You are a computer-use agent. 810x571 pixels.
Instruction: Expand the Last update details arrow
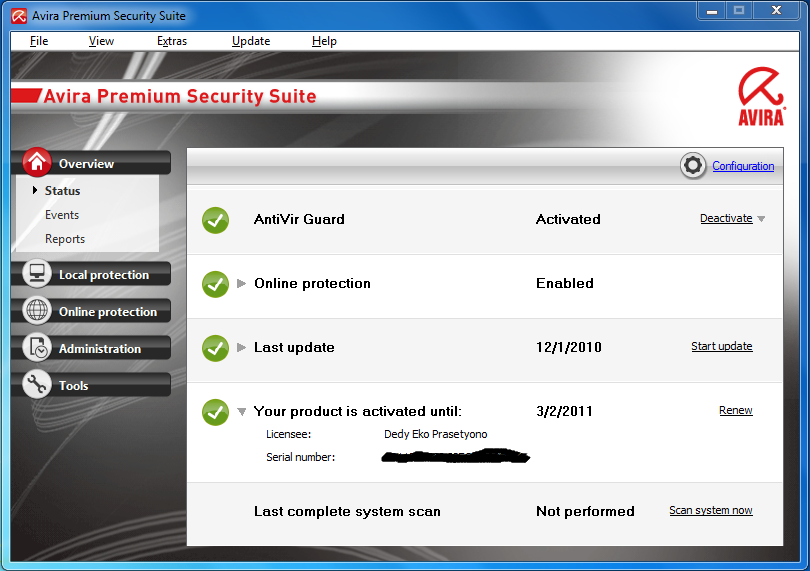(241, 347)
